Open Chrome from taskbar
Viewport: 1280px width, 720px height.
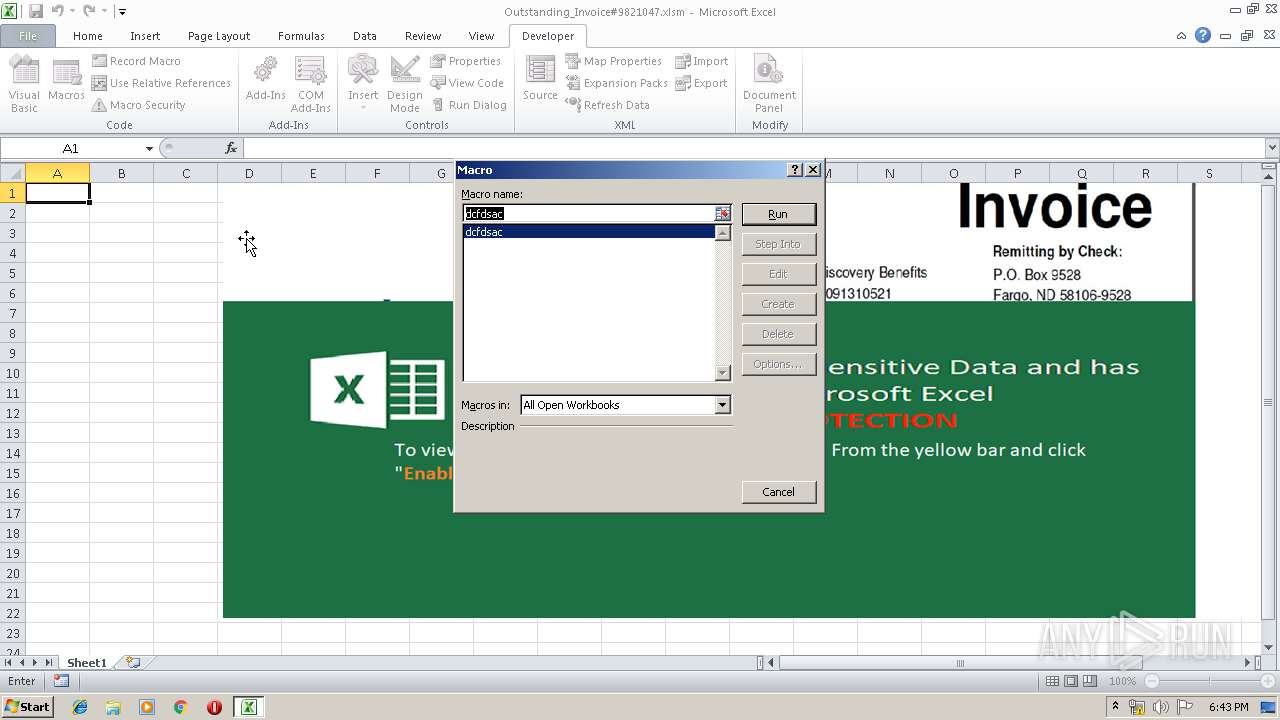pyautogui.click(x=180, y=707)
